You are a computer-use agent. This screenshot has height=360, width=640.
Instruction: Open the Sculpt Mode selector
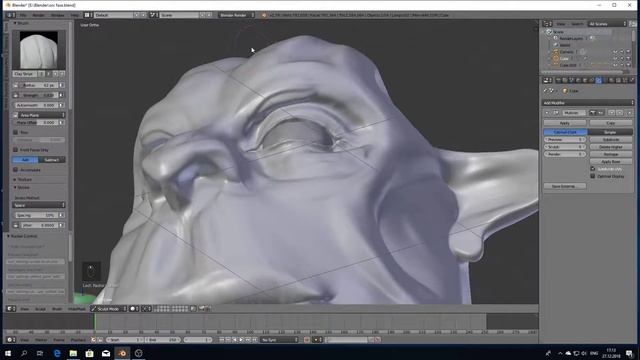click(x=108, y=309)
